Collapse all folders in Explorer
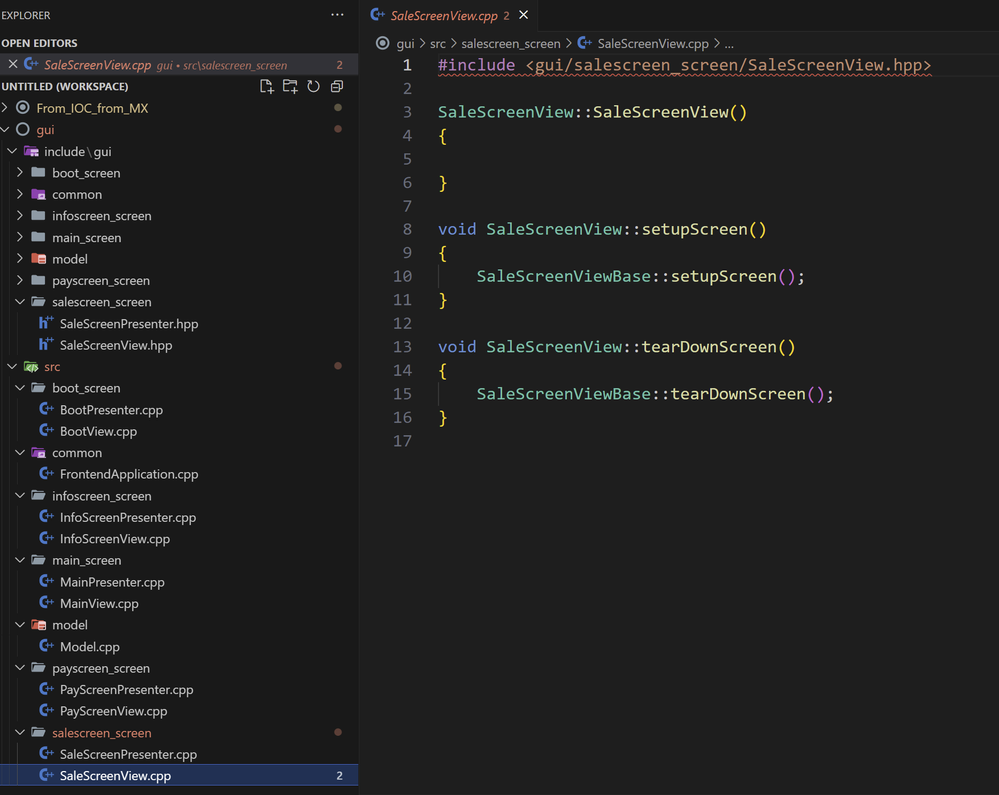The width and height of the screenshot is (999, 795). [337, 87]
